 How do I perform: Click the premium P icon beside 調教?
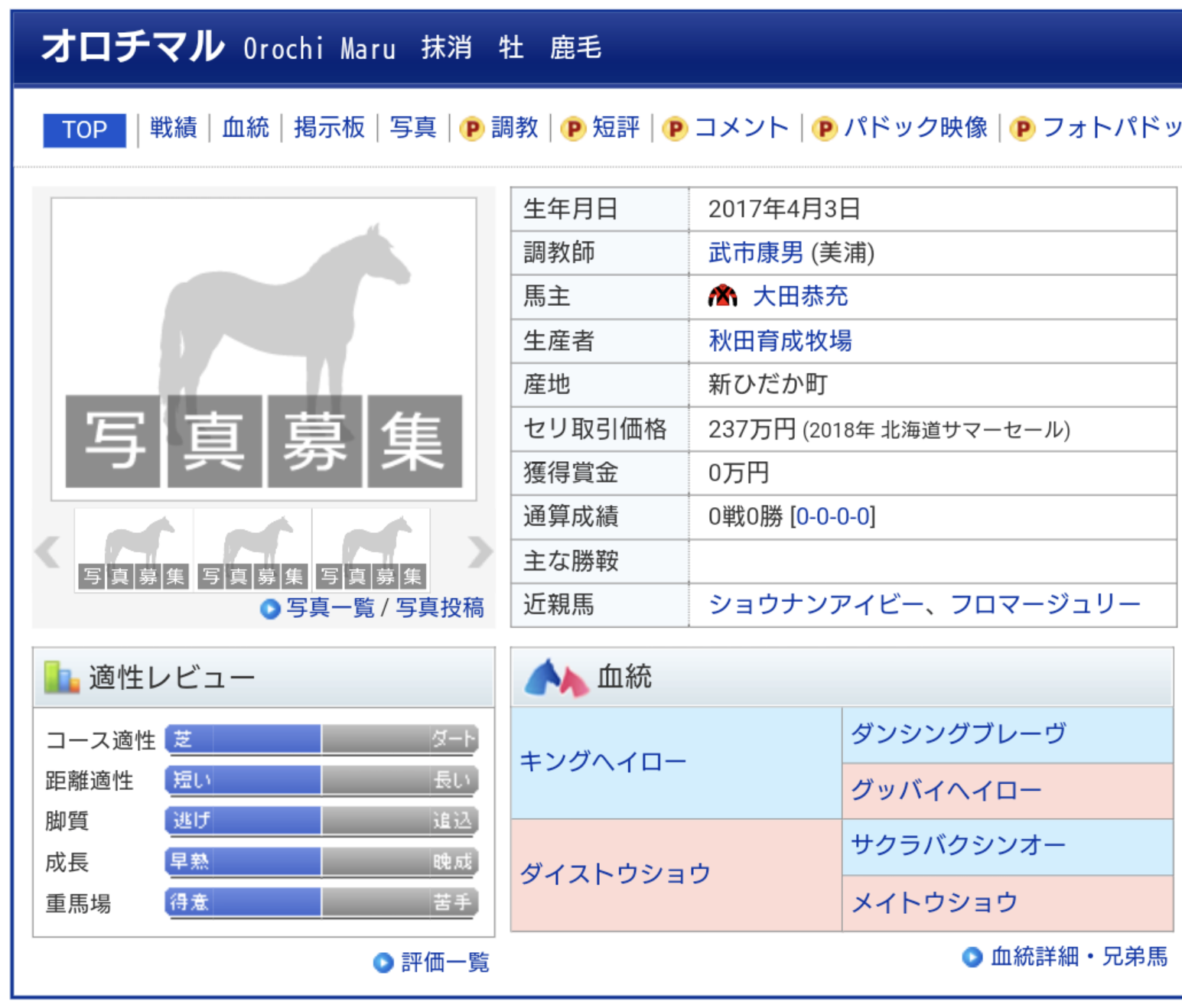click(x=472, y=128)
